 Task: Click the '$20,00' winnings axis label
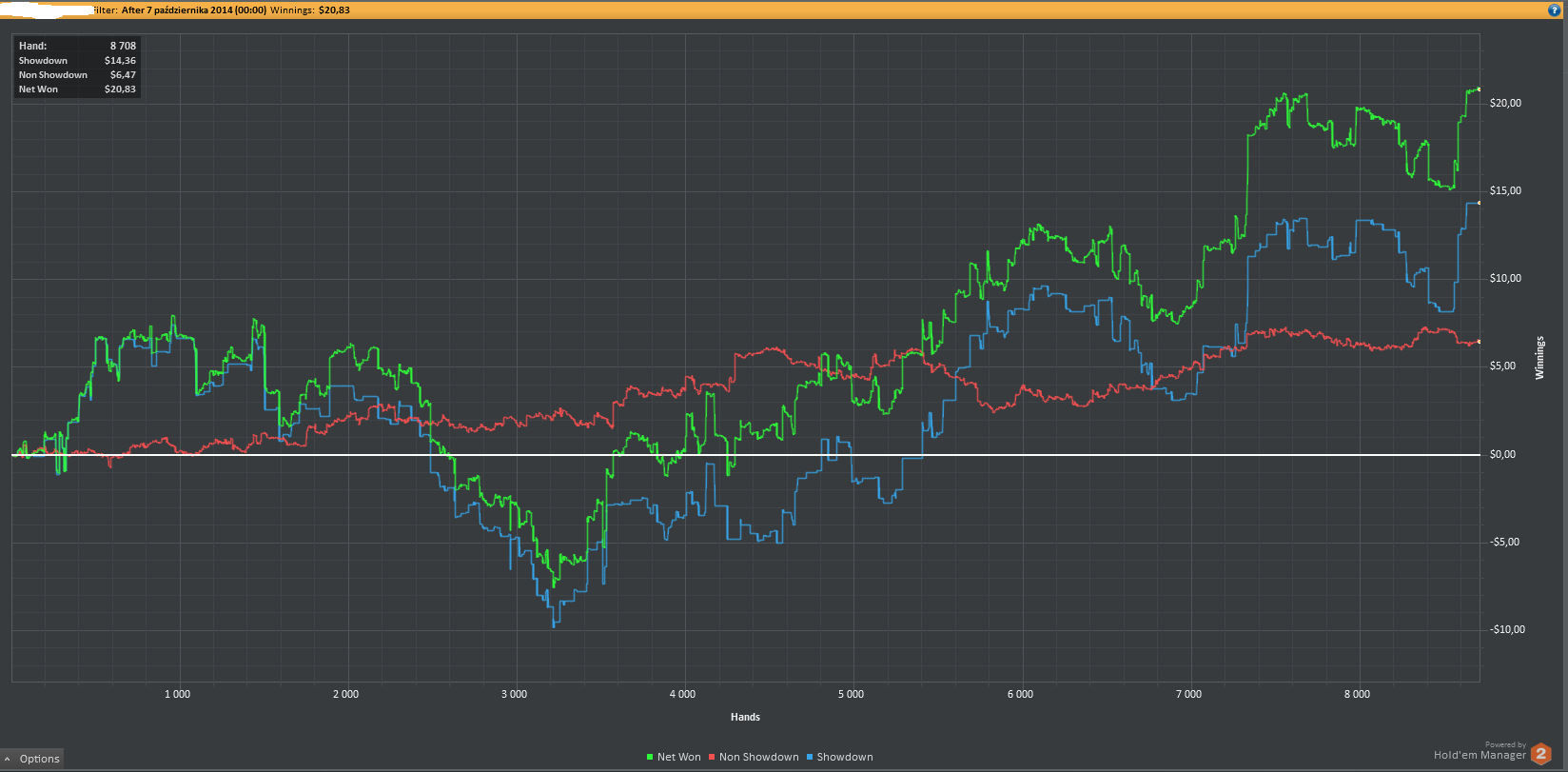[1505, 103]
